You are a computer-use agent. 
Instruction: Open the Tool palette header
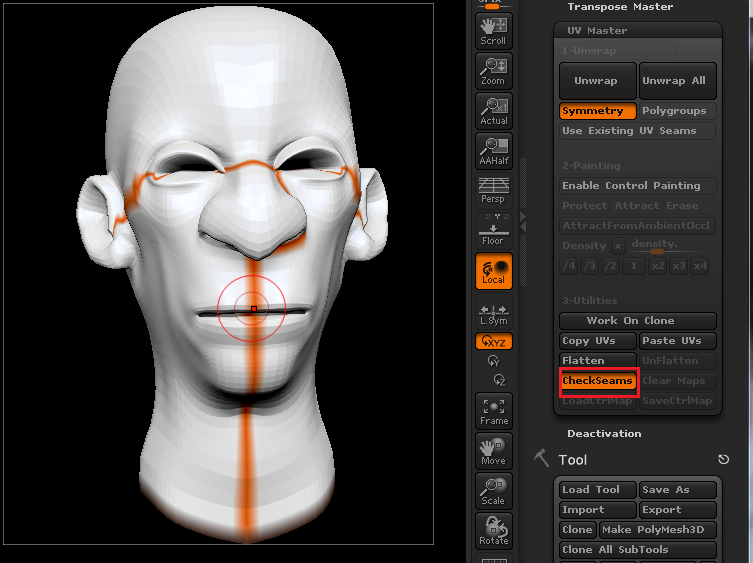pos(573,460)
